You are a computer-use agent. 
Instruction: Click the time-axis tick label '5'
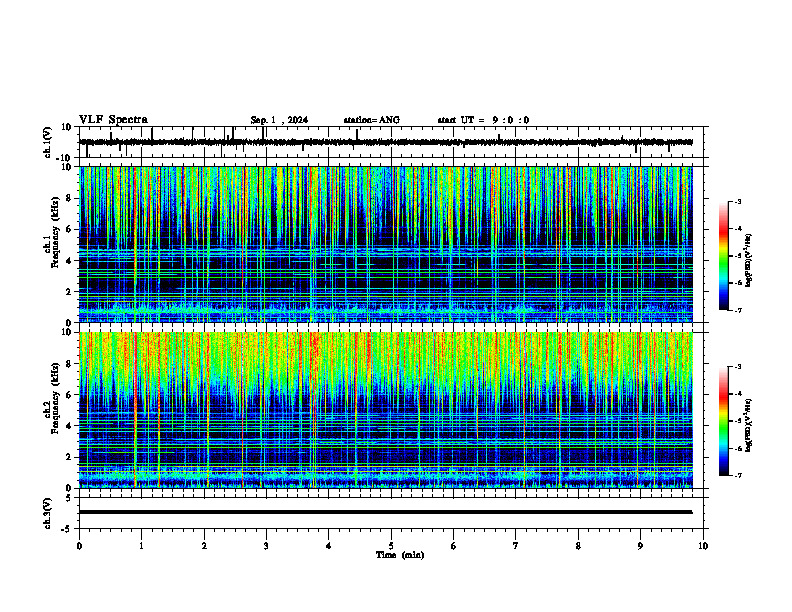(391, 546)
